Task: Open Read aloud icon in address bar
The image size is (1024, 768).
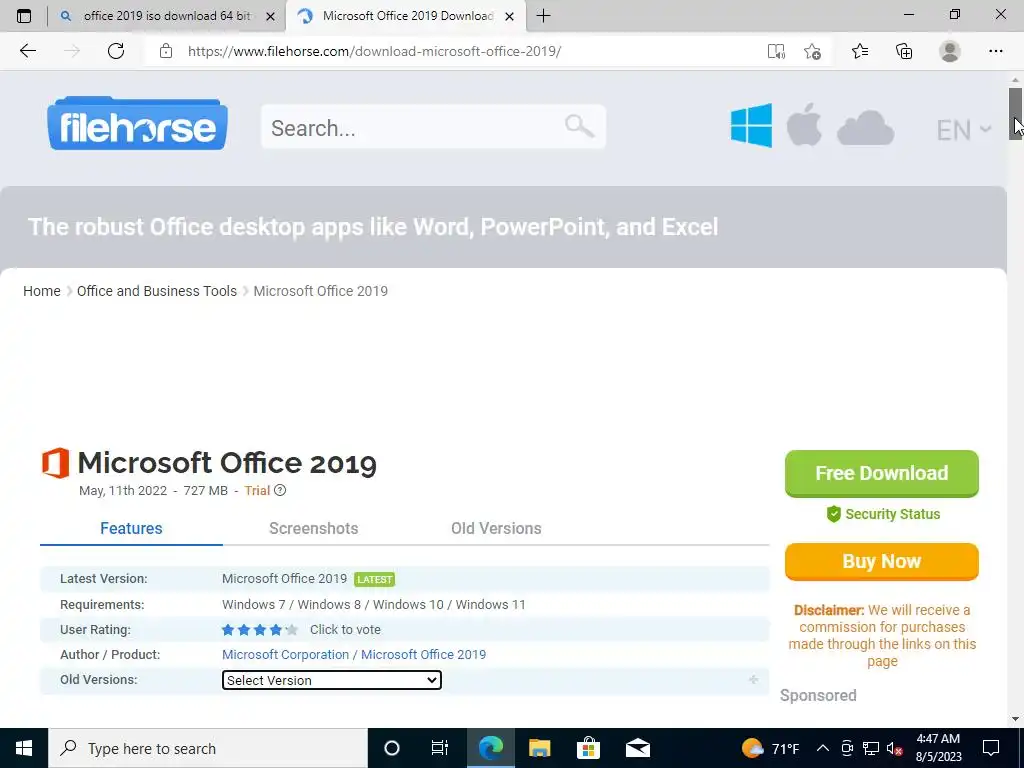Action: (776, 51)
